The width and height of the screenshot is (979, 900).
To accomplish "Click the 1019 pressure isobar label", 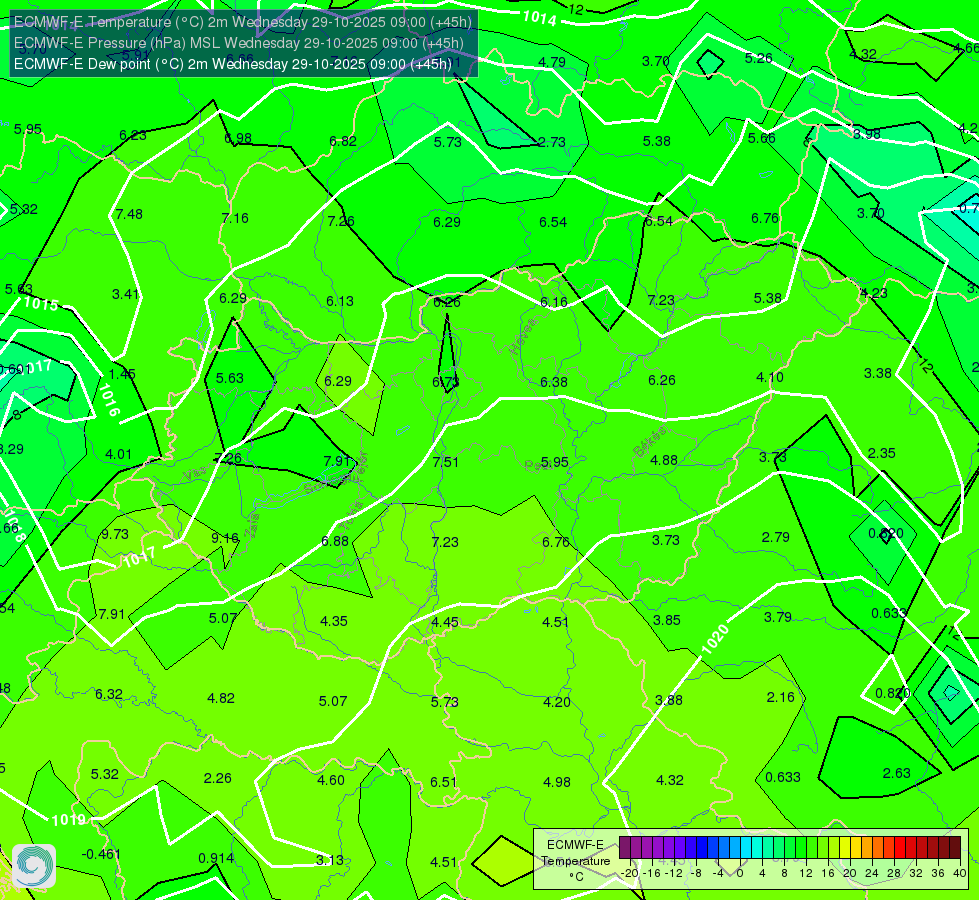I will [x=68, y=819].
